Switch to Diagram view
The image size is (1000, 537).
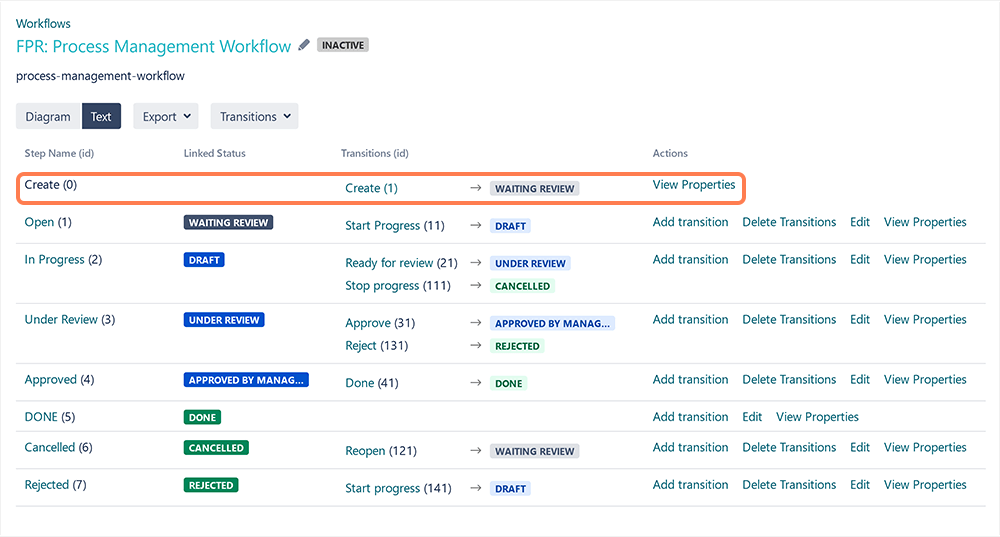coord(48,117)
